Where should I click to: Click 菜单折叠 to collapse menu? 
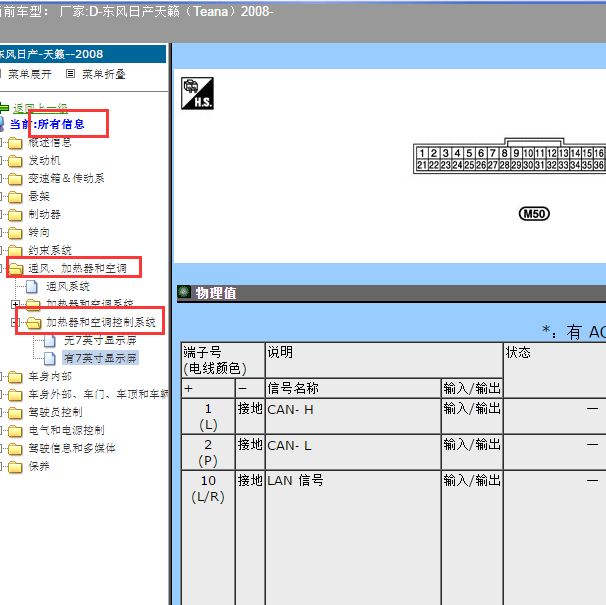(104, 74)
